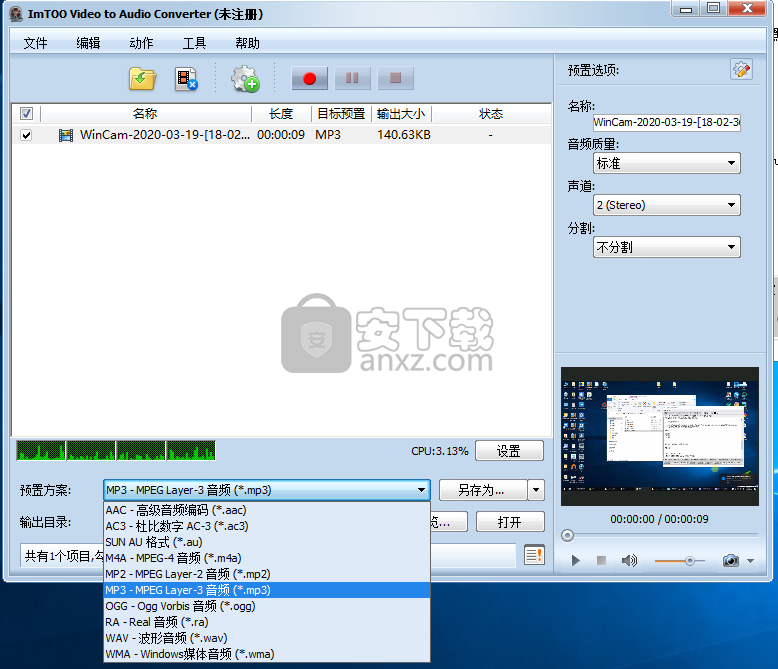Choose WMA - Windows媒体音频 option

267,654
